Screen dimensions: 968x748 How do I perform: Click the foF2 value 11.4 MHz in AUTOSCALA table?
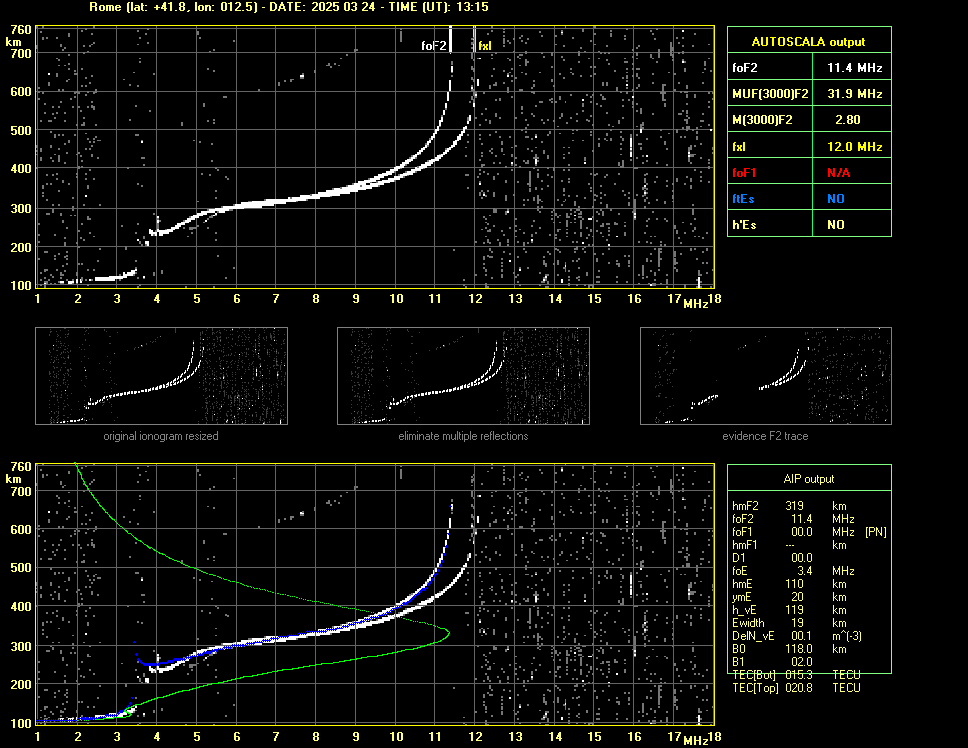pyautogui.click(x=854, y=68)
